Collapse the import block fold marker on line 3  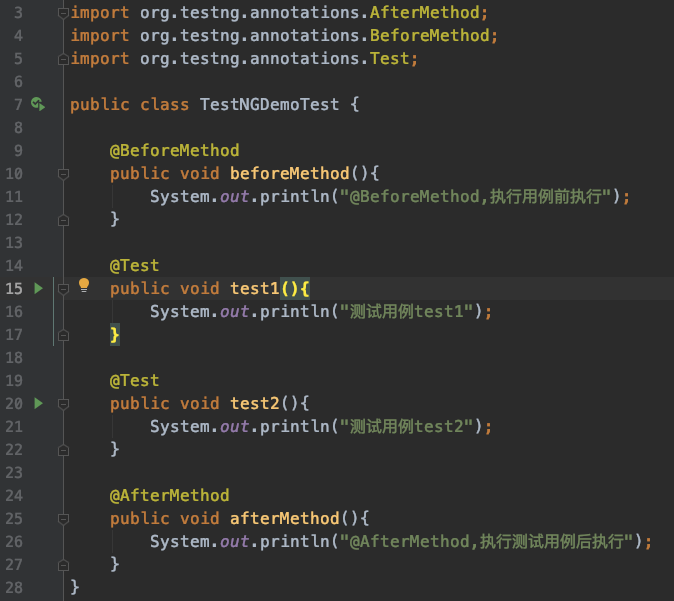(63, 13)
